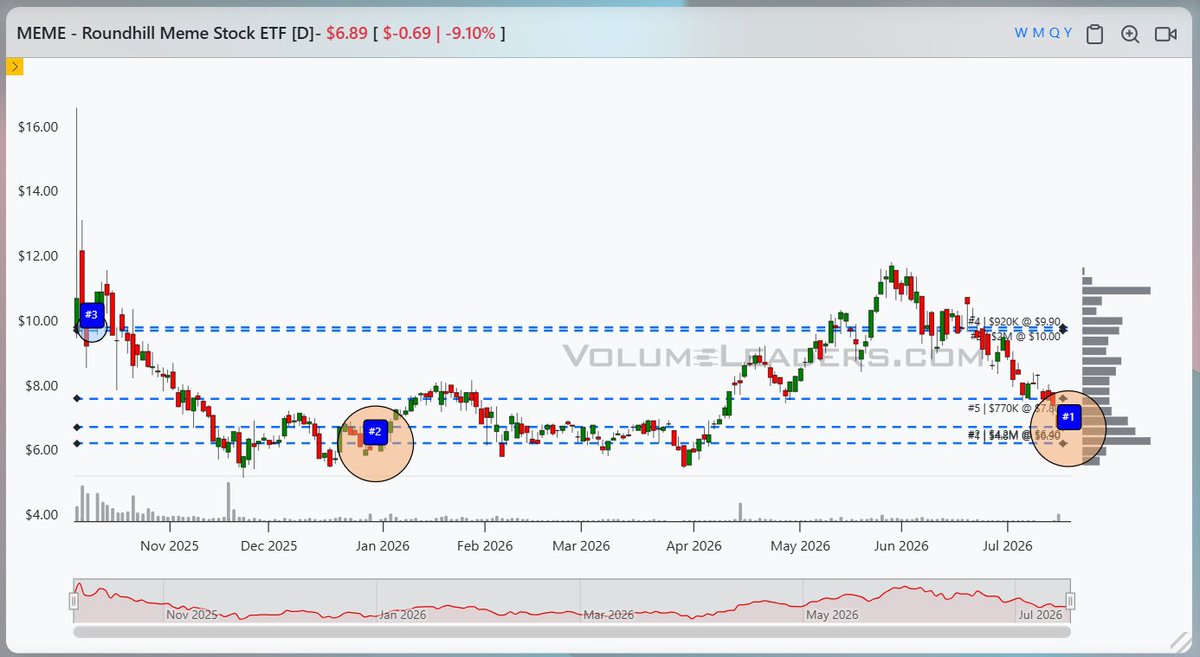The width and height of the screenshot is (1200, 657).
Task: Click the '$16.00' price axis label
Action: click(x=39, y=127)
